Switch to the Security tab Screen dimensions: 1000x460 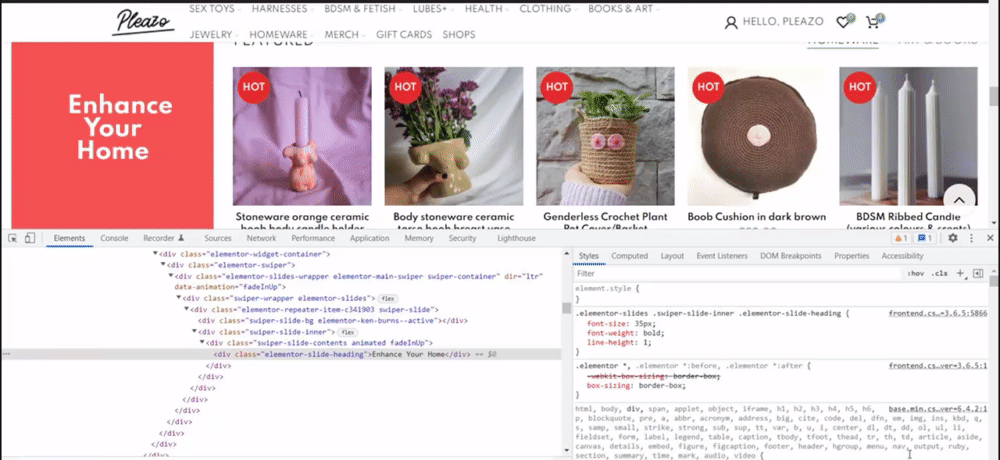click(462, 238)
